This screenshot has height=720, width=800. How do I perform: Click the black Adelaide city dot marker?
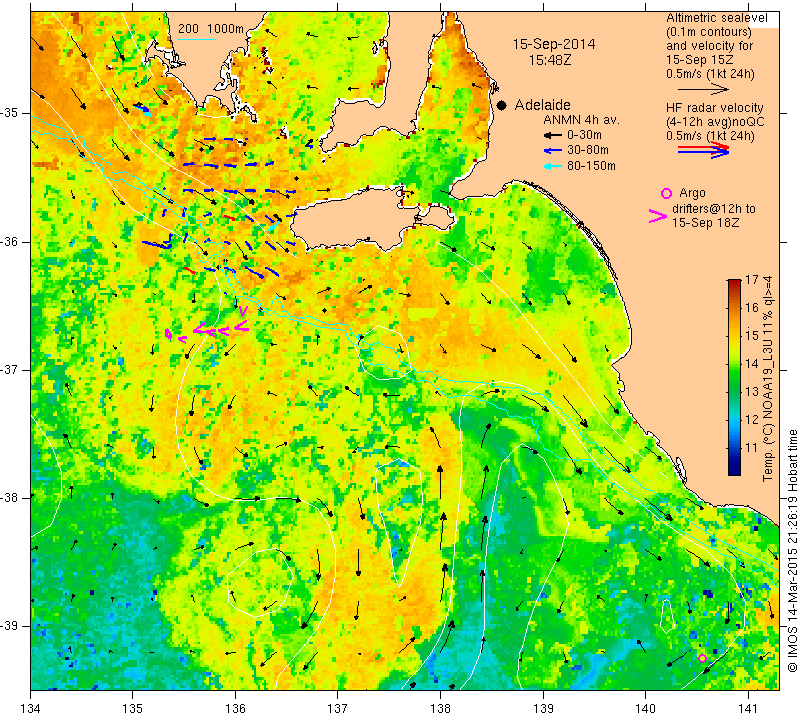[x=502, y=105]
